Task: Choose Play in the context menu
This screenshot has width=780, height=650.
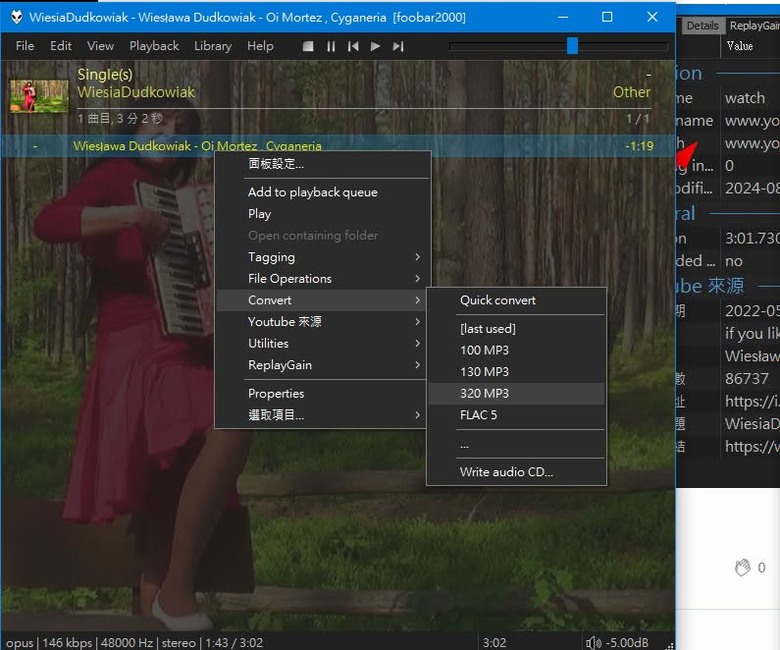Action: click(x=322, y=214)
